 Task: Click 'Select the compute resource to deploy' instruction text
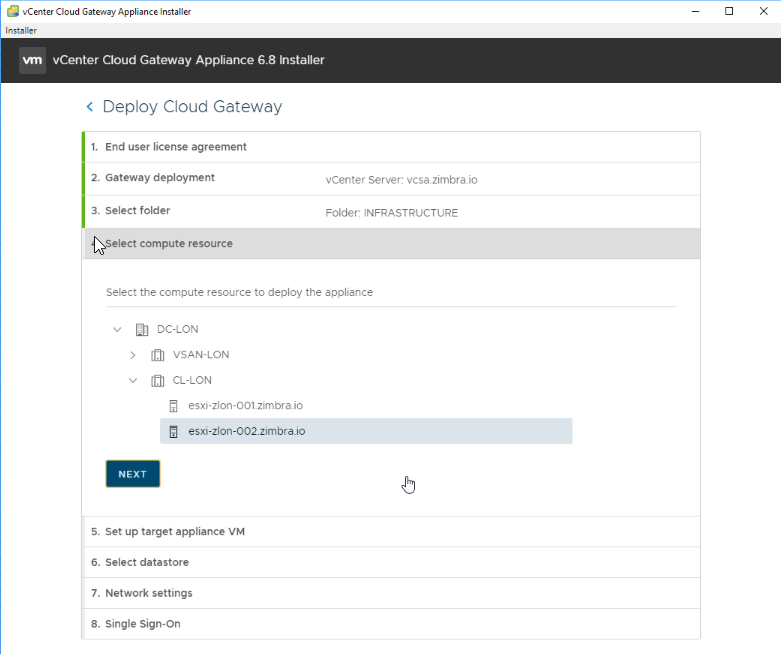239,292
